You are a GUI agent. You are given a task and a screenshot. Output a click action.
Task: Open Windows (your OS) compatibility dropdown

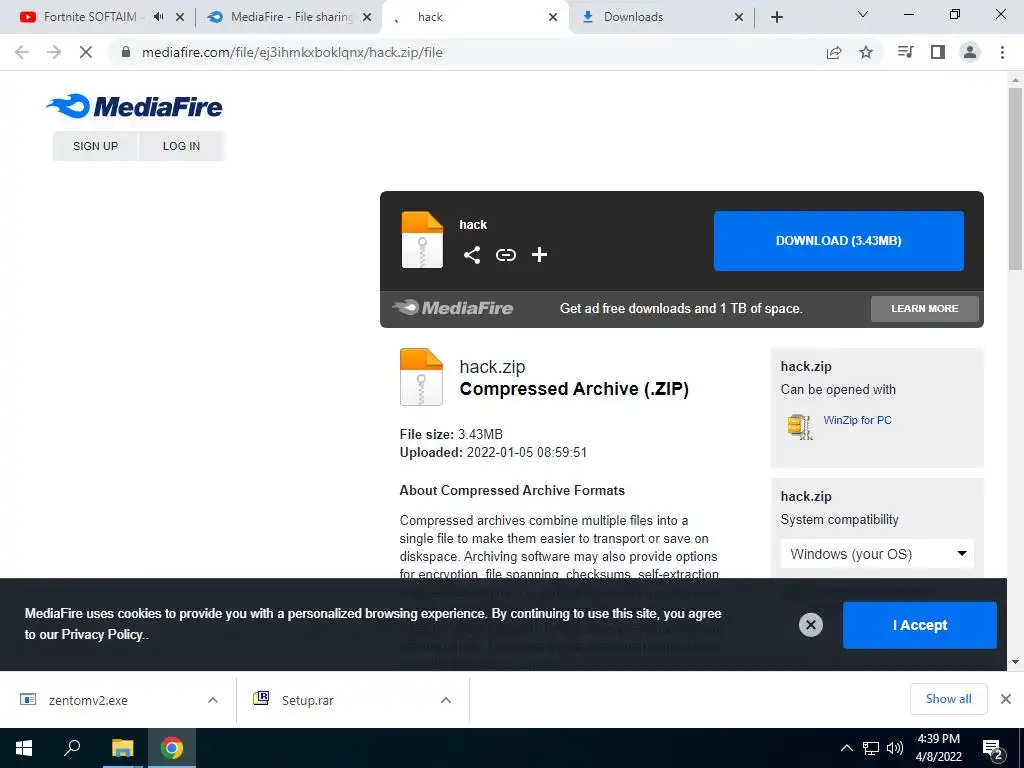click(x=877, y=554)
